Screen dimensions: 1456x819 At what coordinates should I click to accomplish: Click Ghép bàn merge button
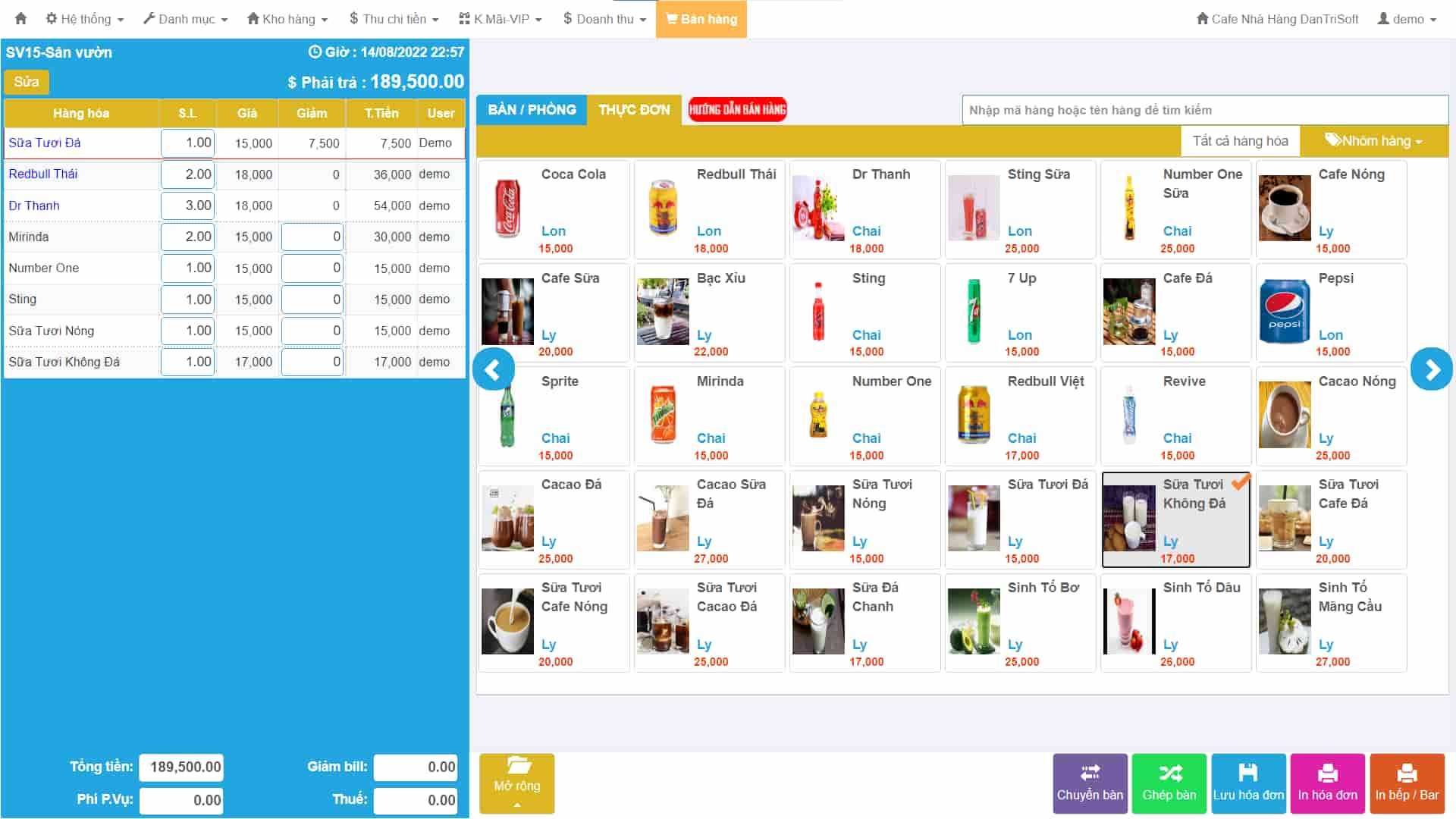tap(1169, 783)
